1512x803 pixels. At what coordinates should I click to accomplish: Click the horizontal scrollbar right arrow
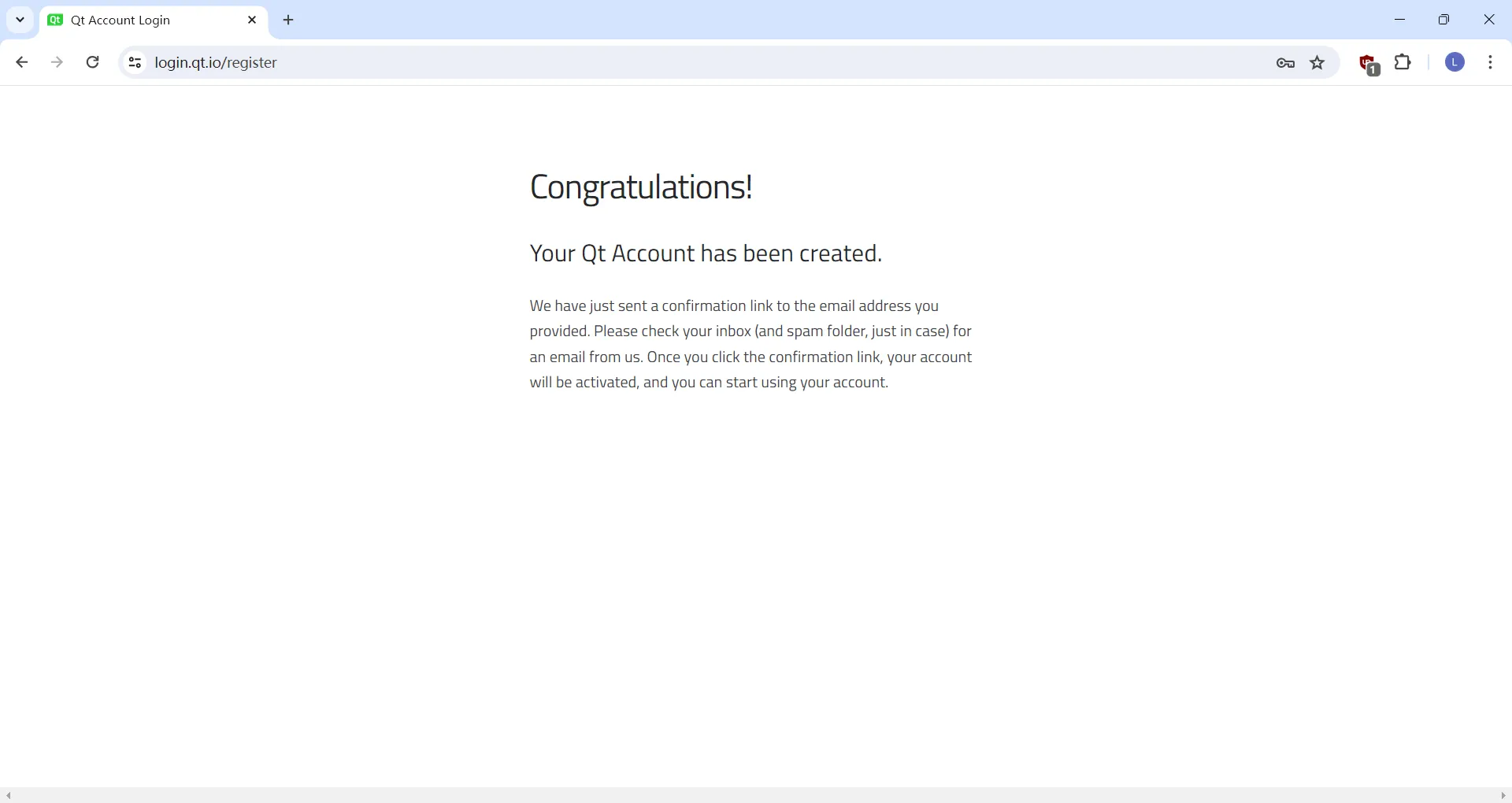1503,796
